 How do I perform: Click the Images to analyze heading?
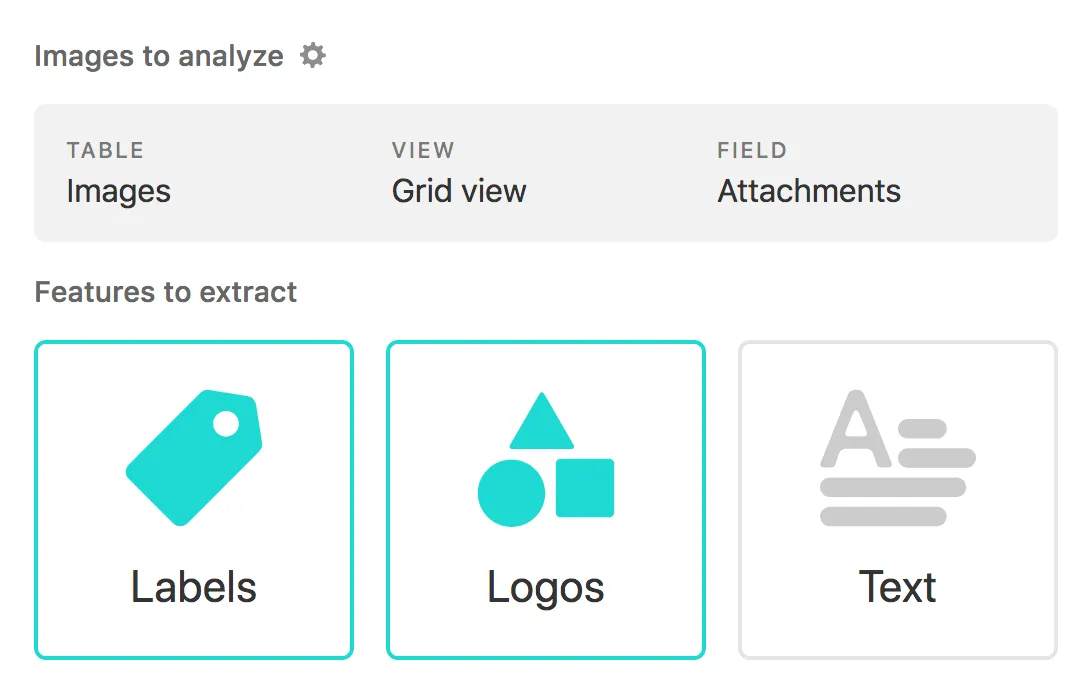[x=159, y=56]
